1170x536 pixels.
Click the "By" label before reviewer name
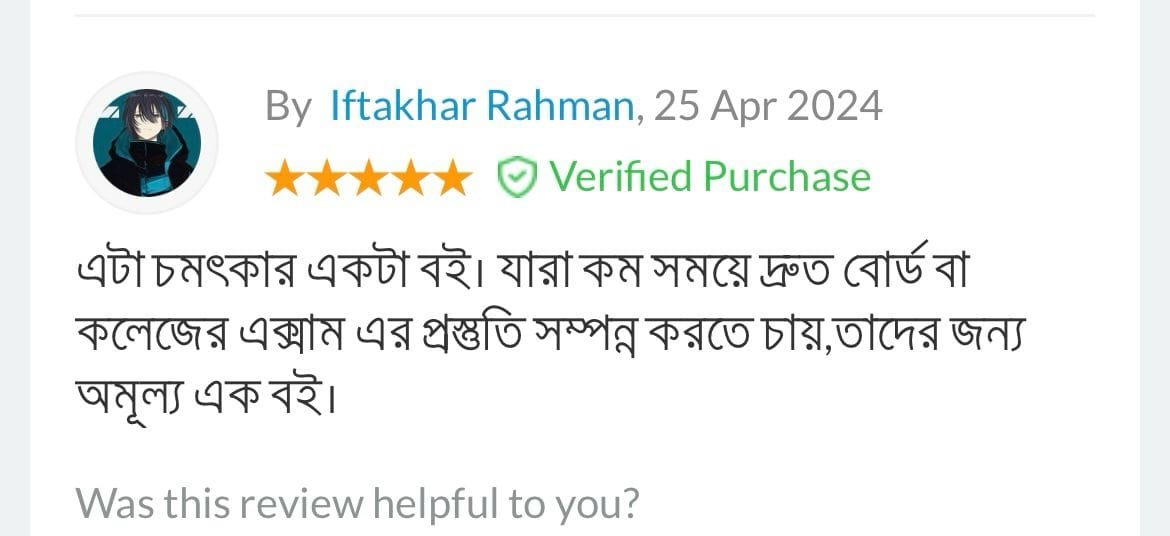(x=287, y=107)
